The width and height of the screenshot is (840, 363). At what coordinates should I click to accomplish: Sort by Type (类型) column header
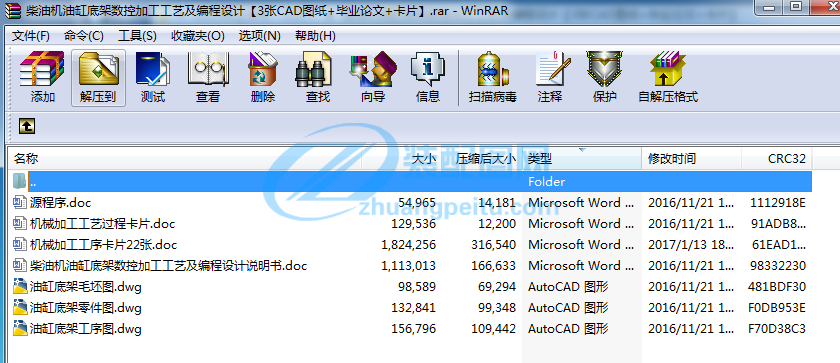582,158
